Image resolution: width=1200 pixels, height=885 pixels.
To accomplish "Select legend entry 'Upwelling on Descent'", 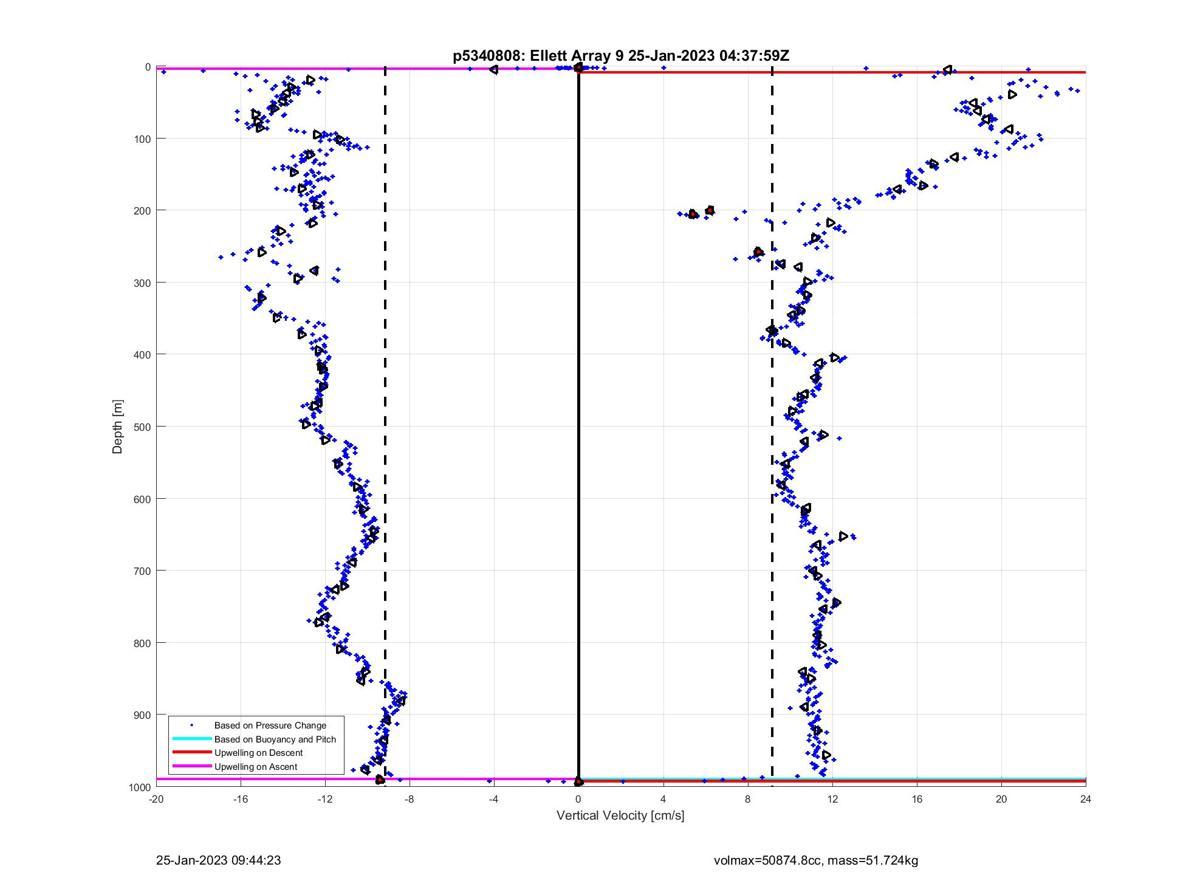I will 258,752.
